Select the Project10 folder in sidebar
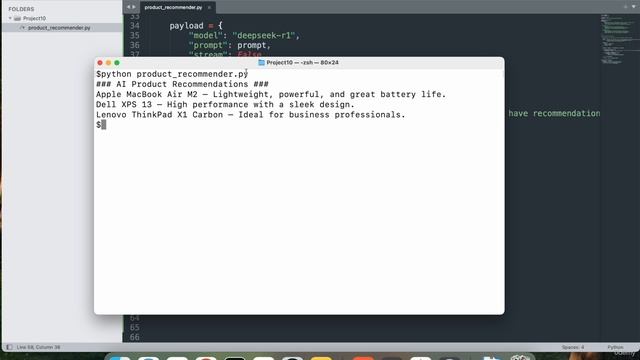 coord(34,18)
